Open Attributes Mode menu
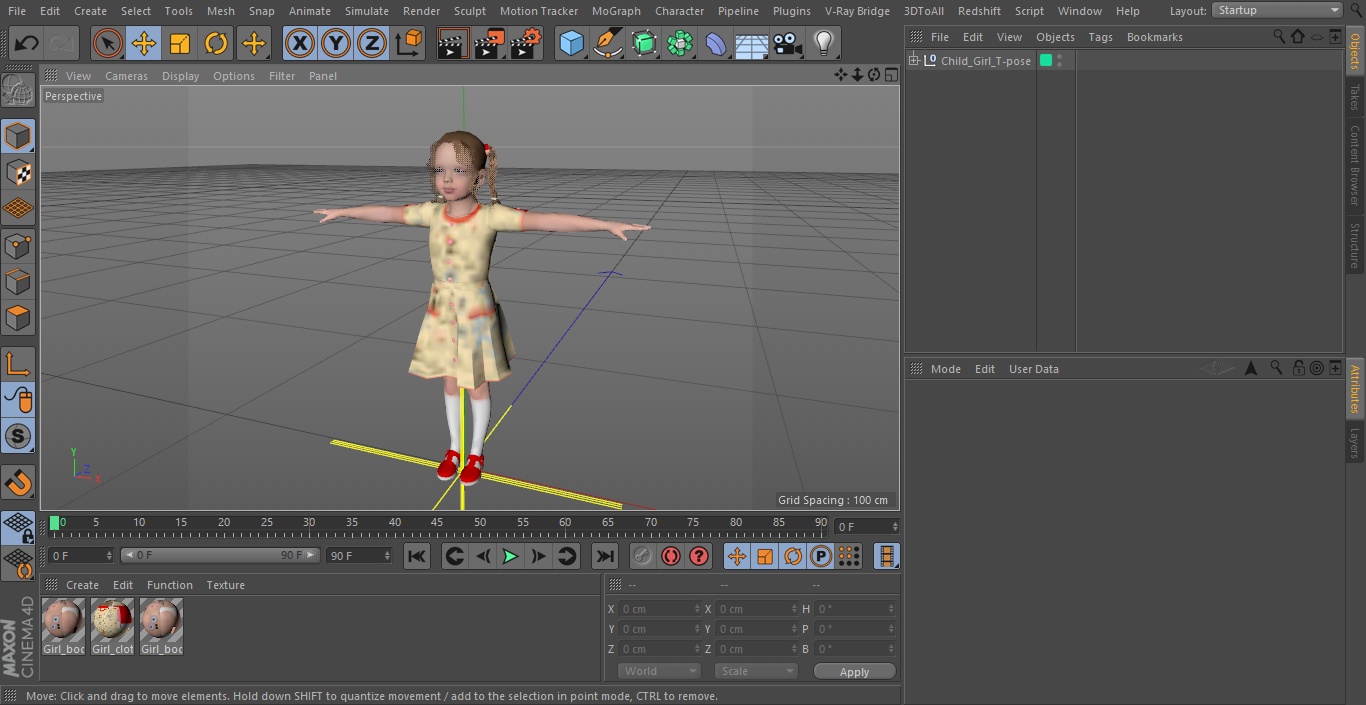The image size is (1366, 705). [945, 369]
